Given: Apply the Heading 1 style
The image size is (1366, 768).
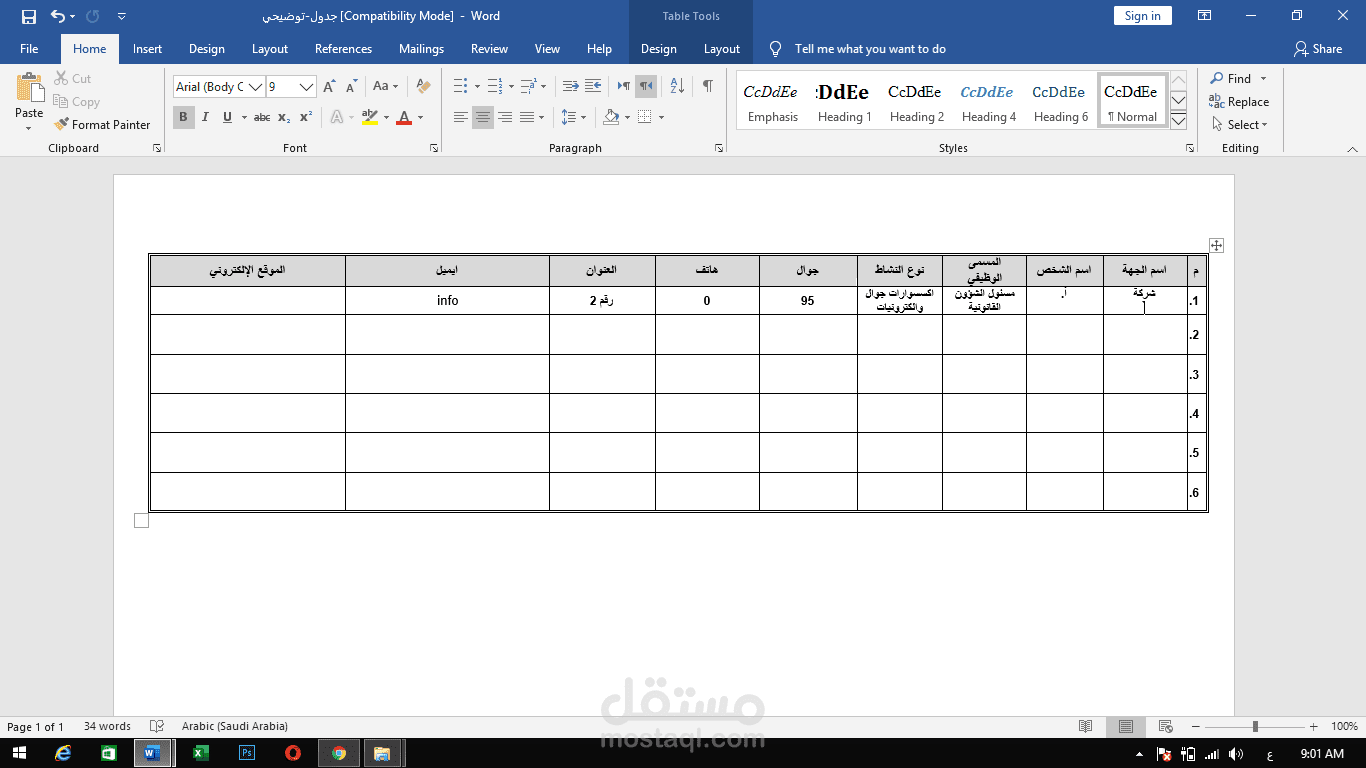Looking at the screenshot, I should point(845,102).
